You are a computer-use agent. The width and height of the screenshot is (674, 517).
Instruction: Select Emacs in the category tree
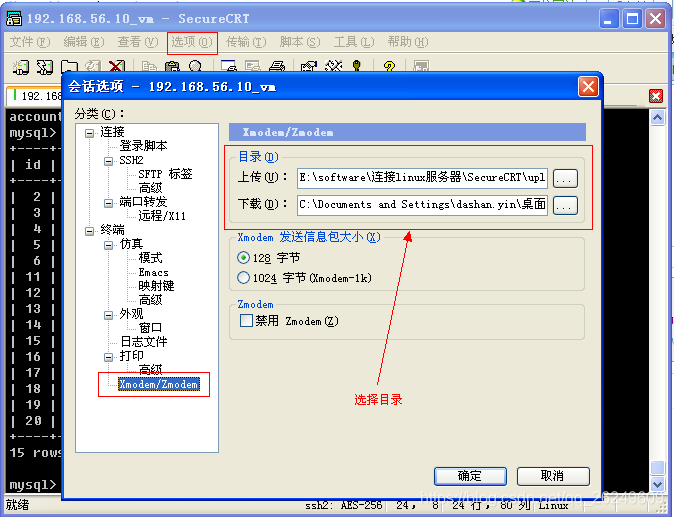pos(153,272)
